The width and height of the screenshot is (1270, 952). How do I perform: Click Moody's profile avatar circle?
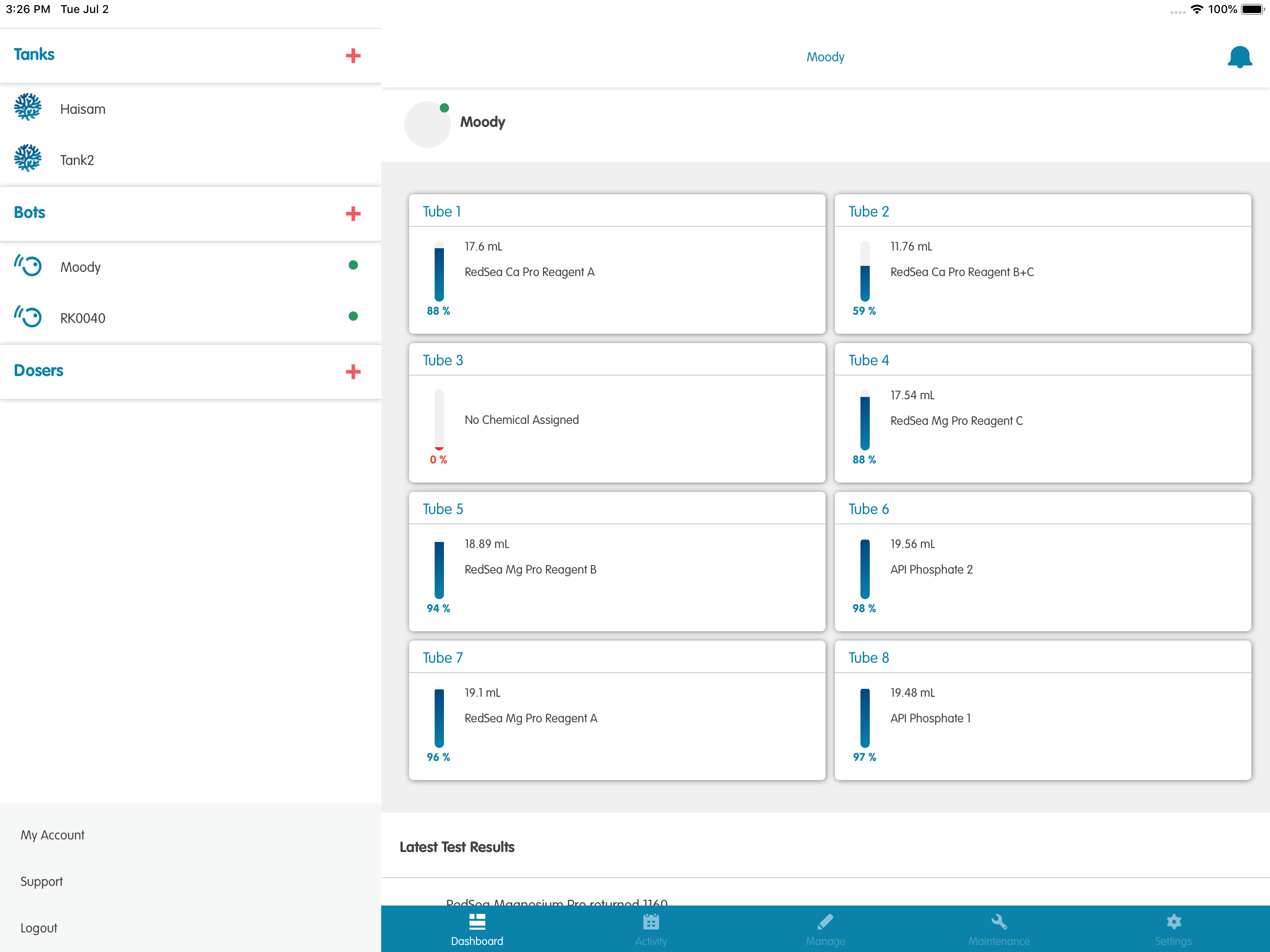427,124
